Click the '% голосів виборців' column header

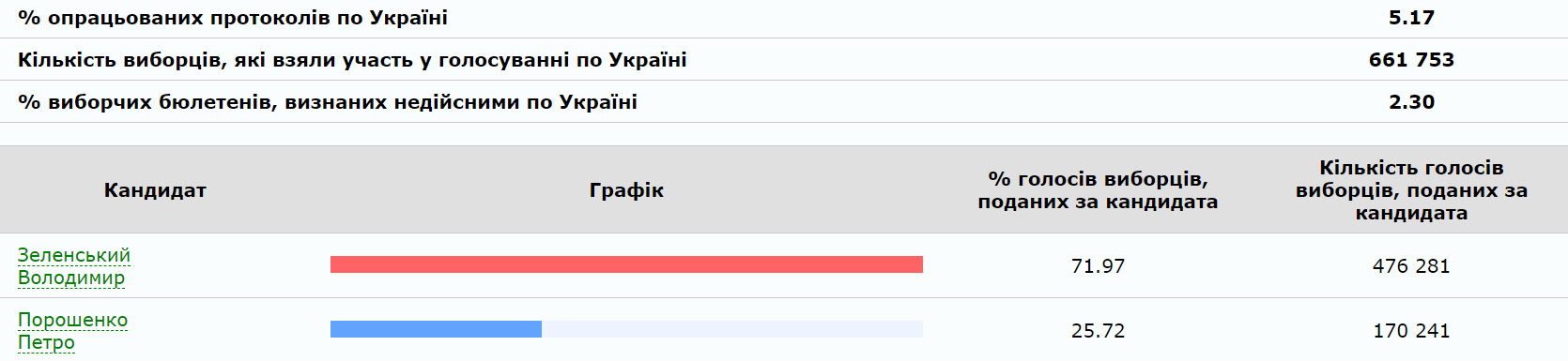click(1098, 190)
